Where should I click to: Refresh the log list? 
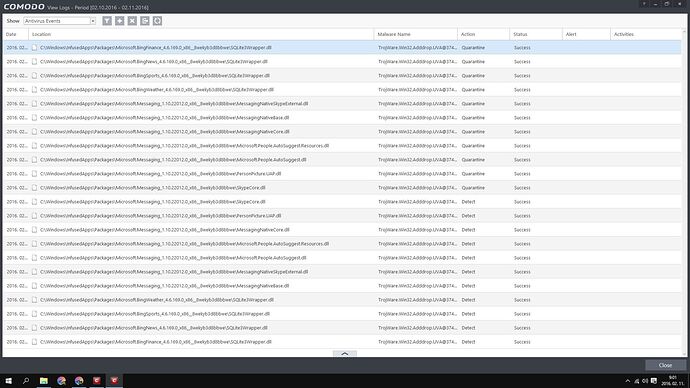pyautogui.click(x=157, y=21)
